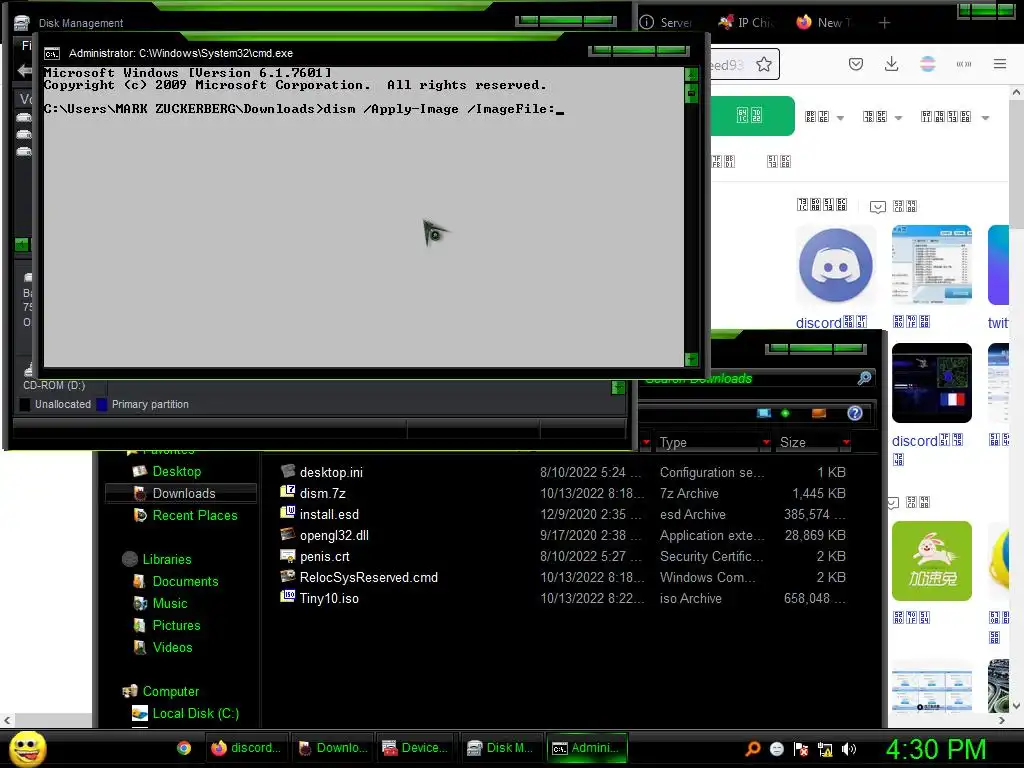1024x768 pixels.
Task: Bookmark page with Firefox star icon
Action: [763, 65]
